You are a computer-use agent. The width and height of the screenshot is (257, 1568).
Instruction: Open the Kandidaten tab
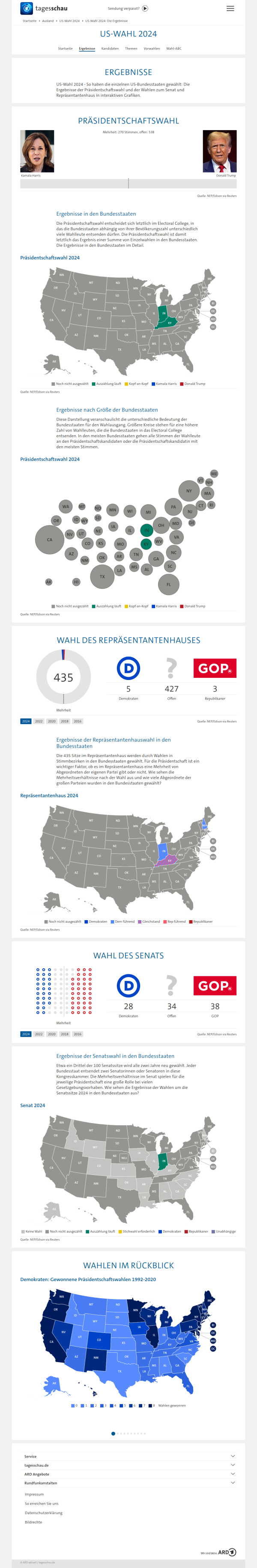click(110, 49)
